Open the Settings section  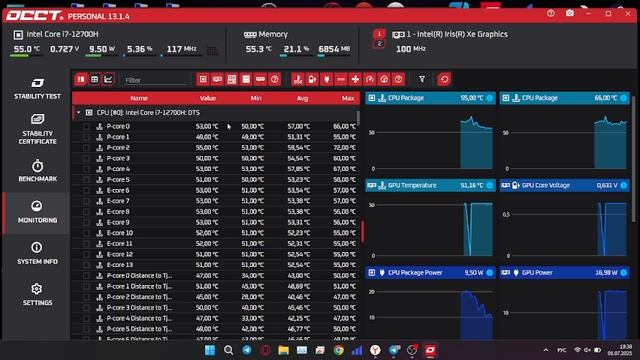coord(37,295)
